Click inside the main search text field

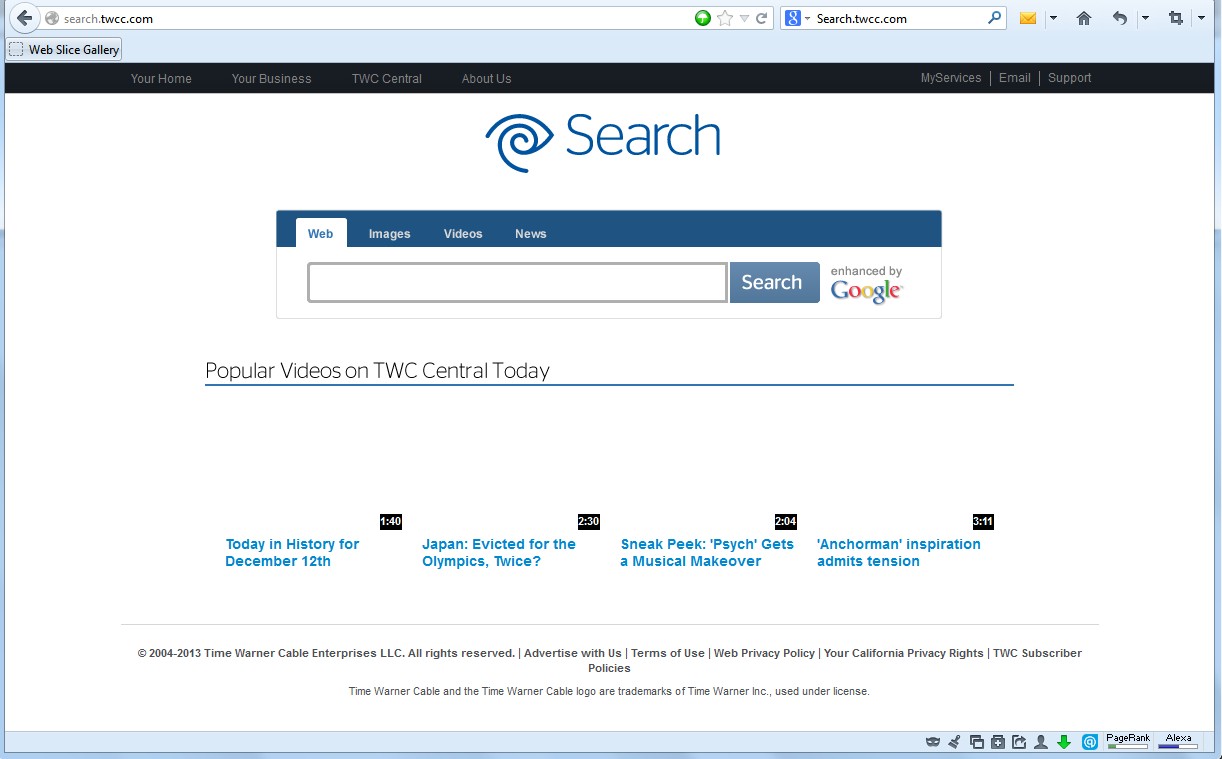coord(517,283)
